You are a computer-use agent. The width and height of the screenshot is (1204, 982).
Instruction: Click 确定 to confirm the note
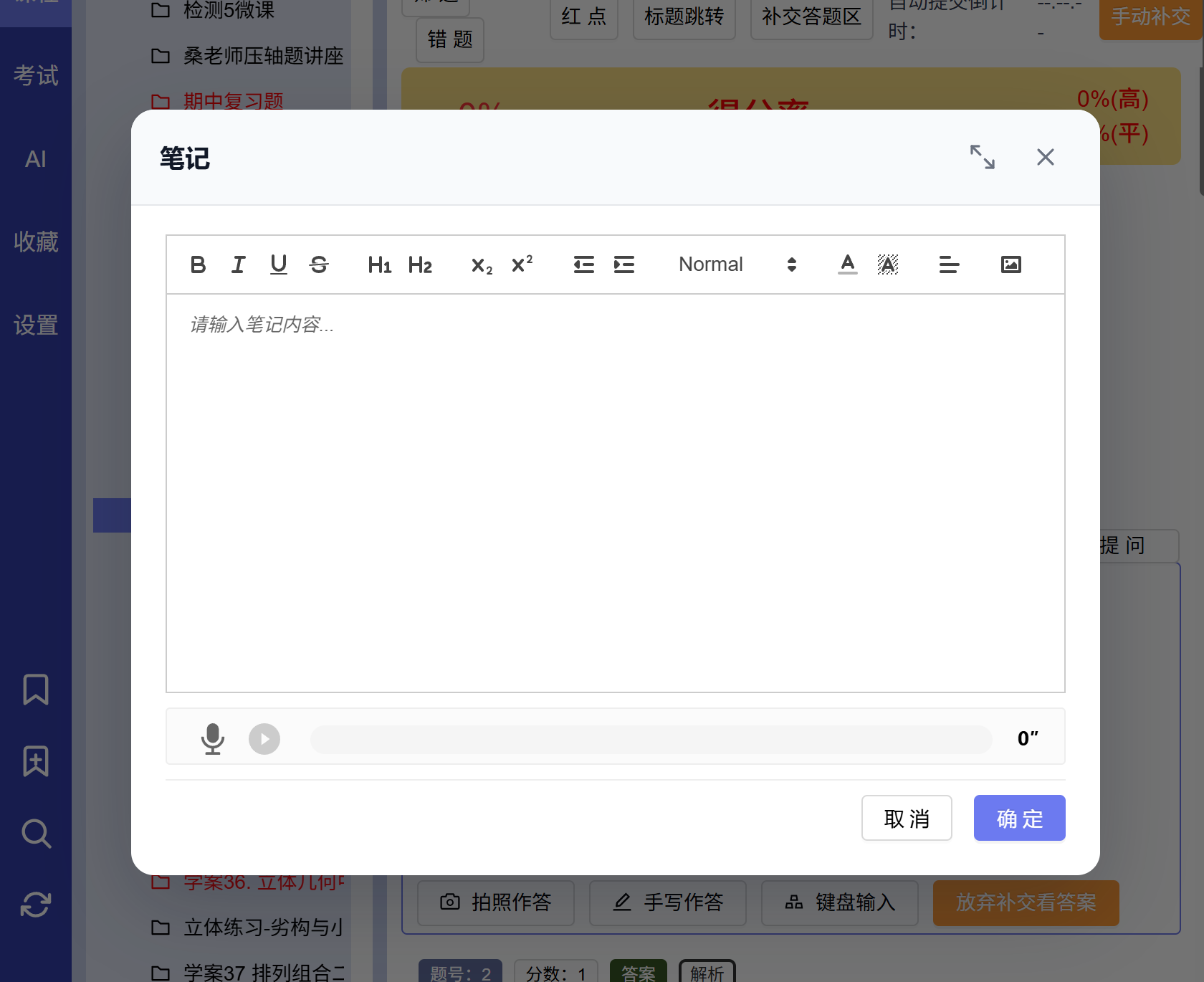click(x=1019, y=818)
